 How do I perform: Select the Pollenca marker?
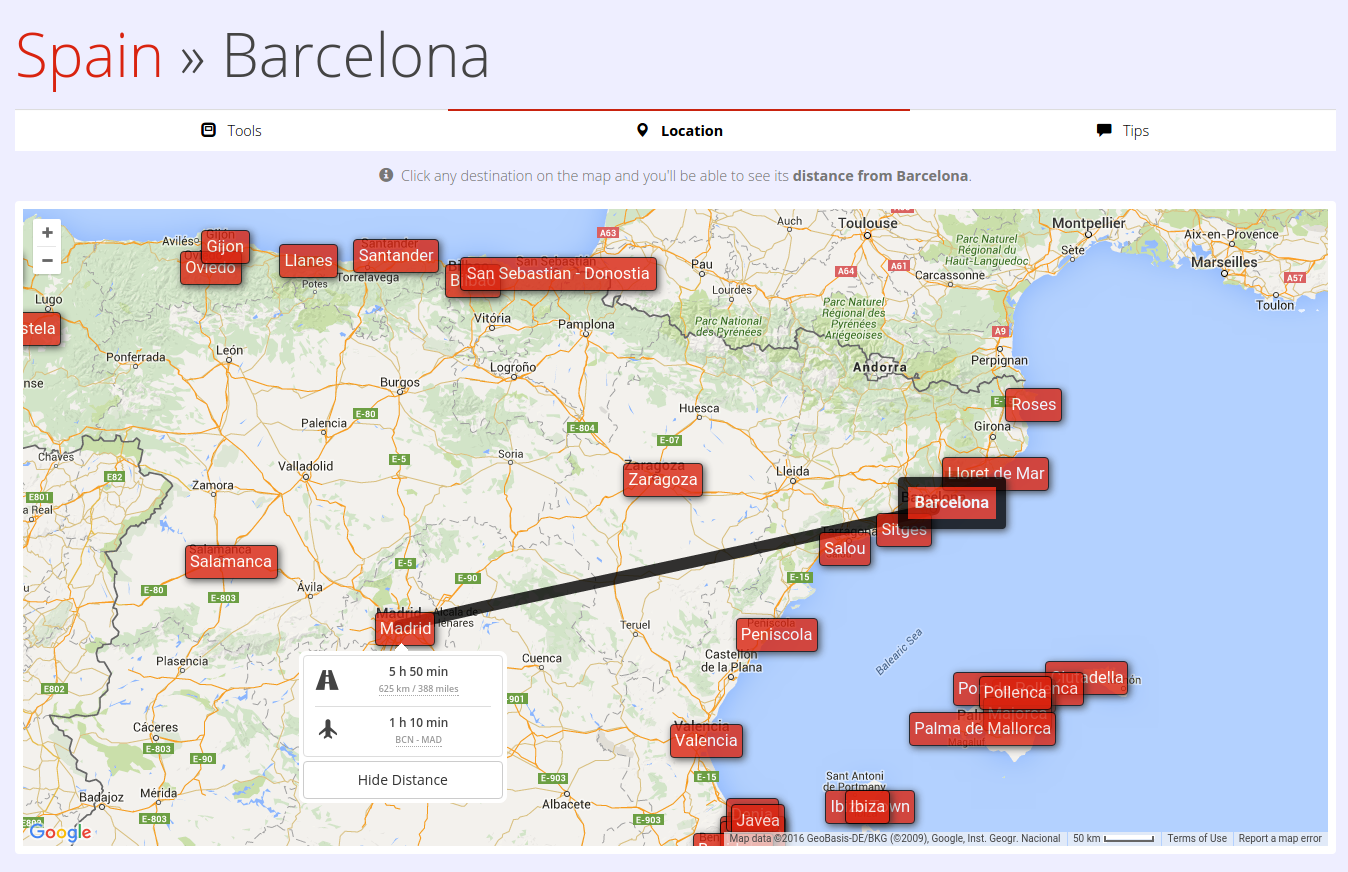click(1015, 693)
